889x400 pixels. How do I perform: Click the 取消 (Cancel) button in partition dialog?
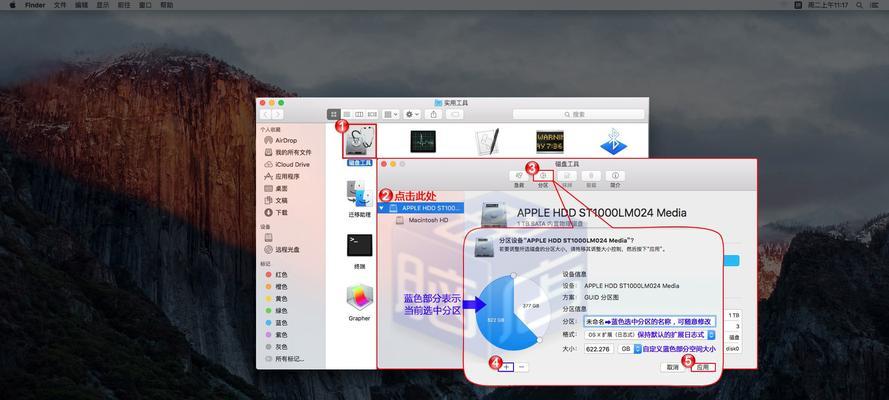(672, 367)
